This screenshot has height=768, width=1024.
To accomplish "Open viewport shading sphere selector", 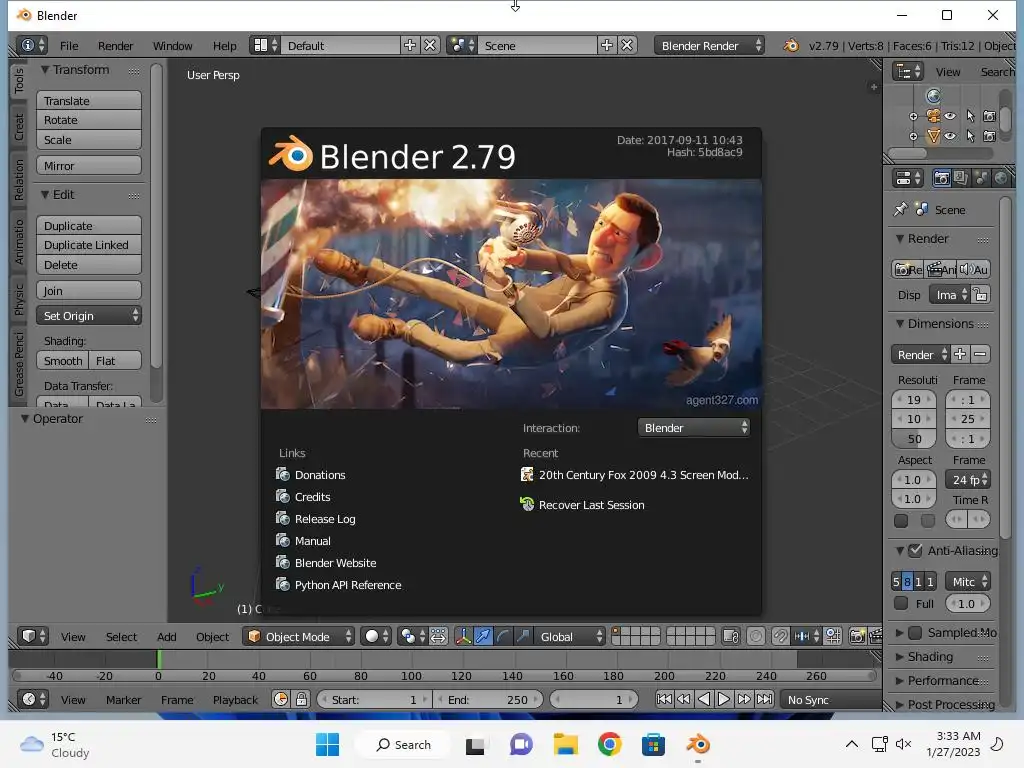I will (376, 636).
